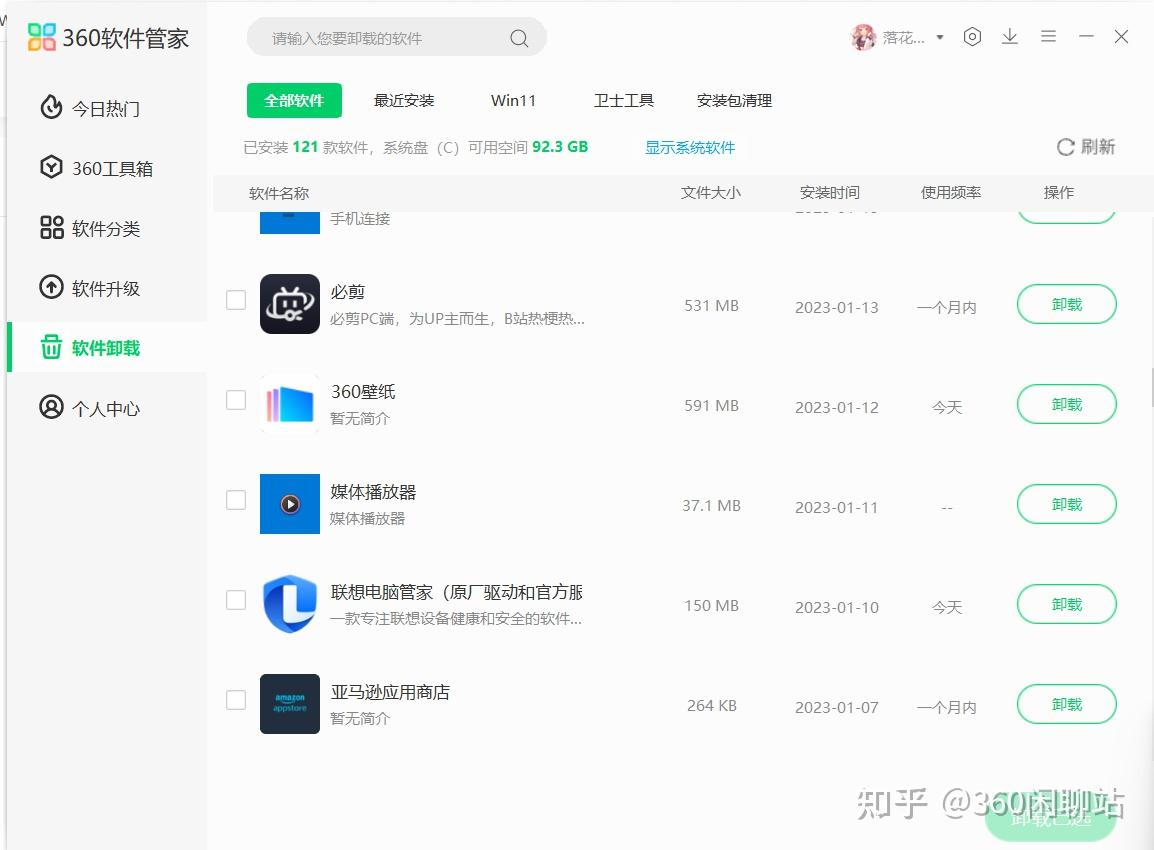Click the 360壁纸 app icon
This screenshot has width=1154, height=850.
(x=290, y=404)
